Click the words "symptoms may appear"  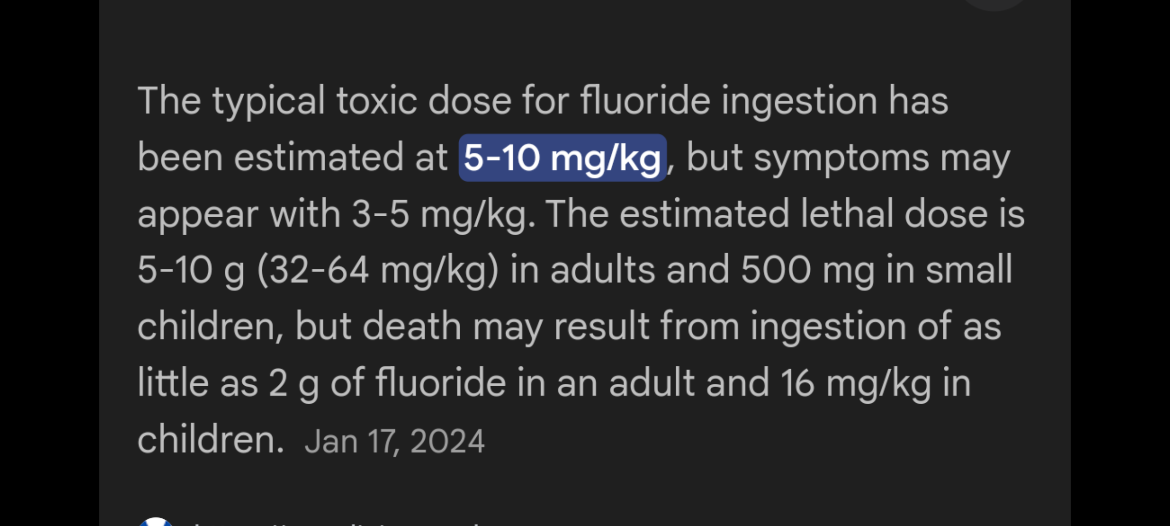(575, 187)
